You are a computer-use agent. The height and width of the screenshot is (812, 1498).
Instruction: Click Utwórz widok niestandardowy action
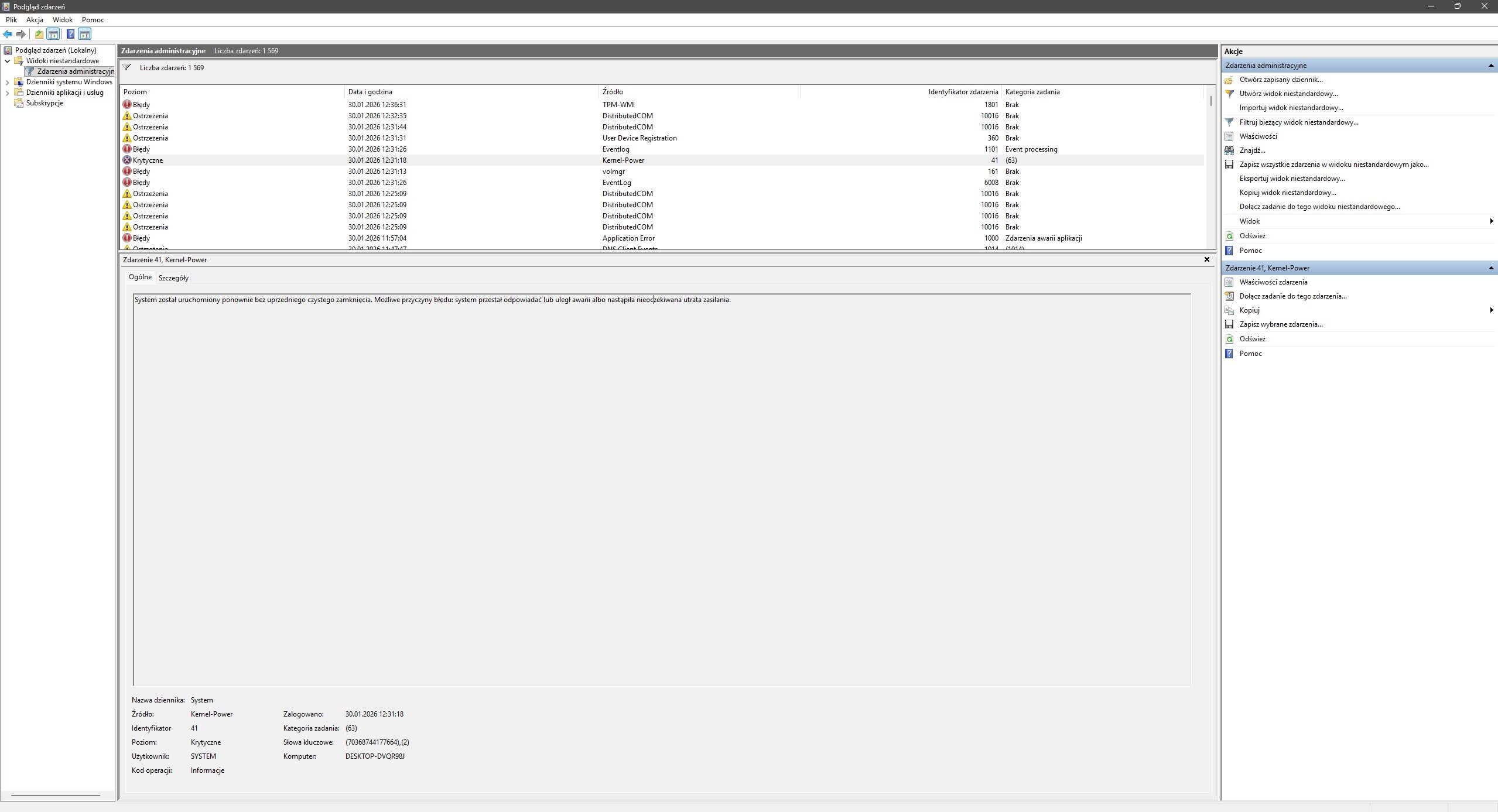pos(1288,94)
